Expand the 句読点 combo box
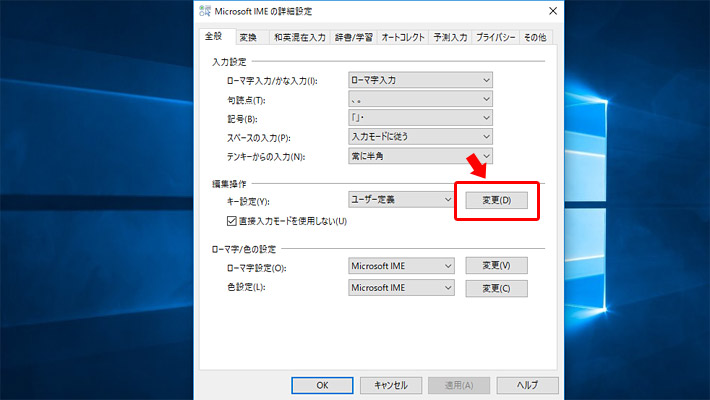Viewport: 710px width, 400px height. click(420, 99)
